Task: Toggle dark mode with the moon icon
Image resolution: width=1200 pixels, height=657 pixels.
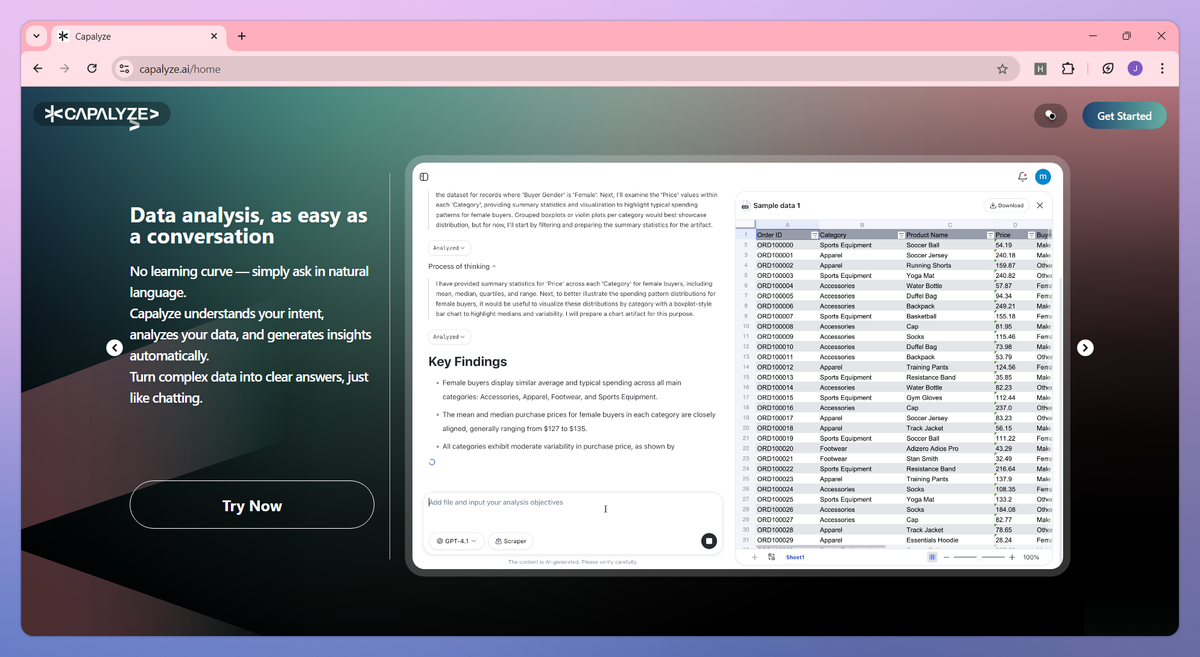Action: coord(1050,116)
